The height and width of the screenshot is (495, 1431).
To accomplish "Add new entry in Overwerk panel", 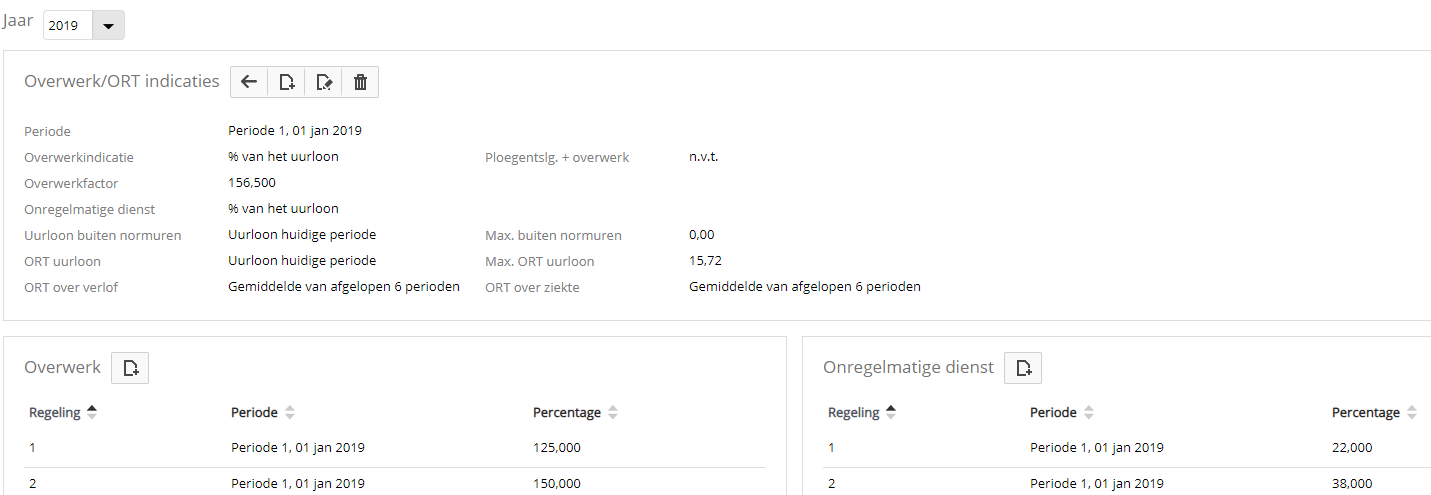I will [130, 368].
